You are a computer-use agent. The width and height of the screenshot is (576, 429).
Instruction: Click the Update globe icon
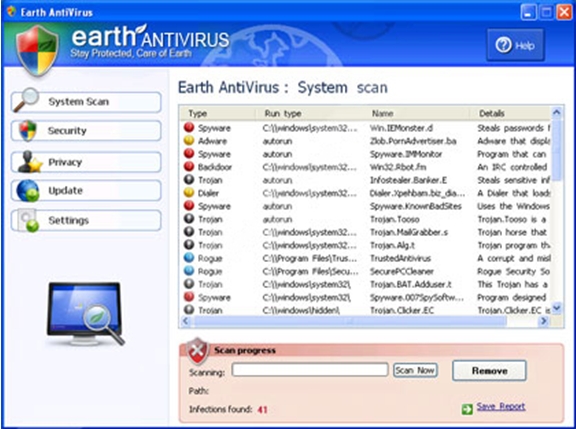click(28, 191)
